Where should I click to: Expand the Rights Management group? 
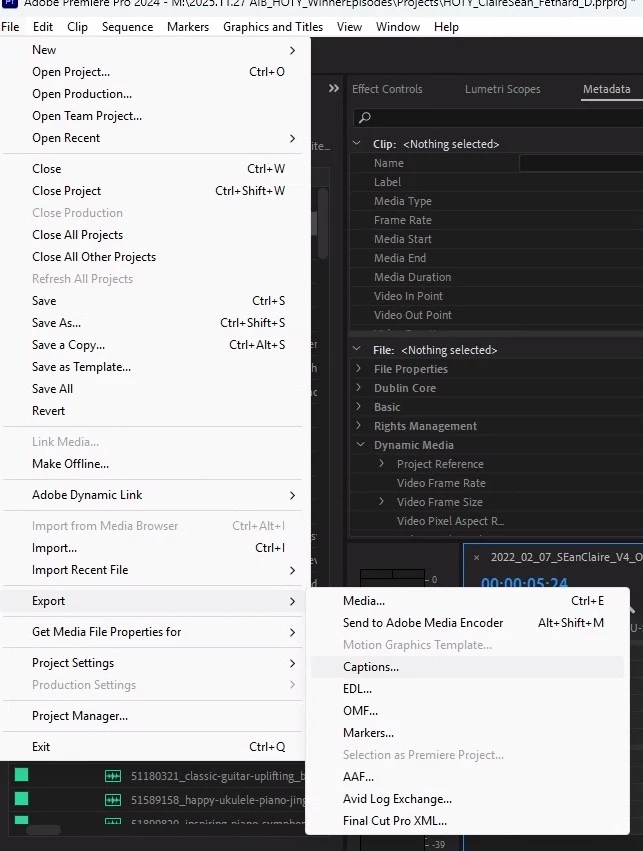[358, 425]
